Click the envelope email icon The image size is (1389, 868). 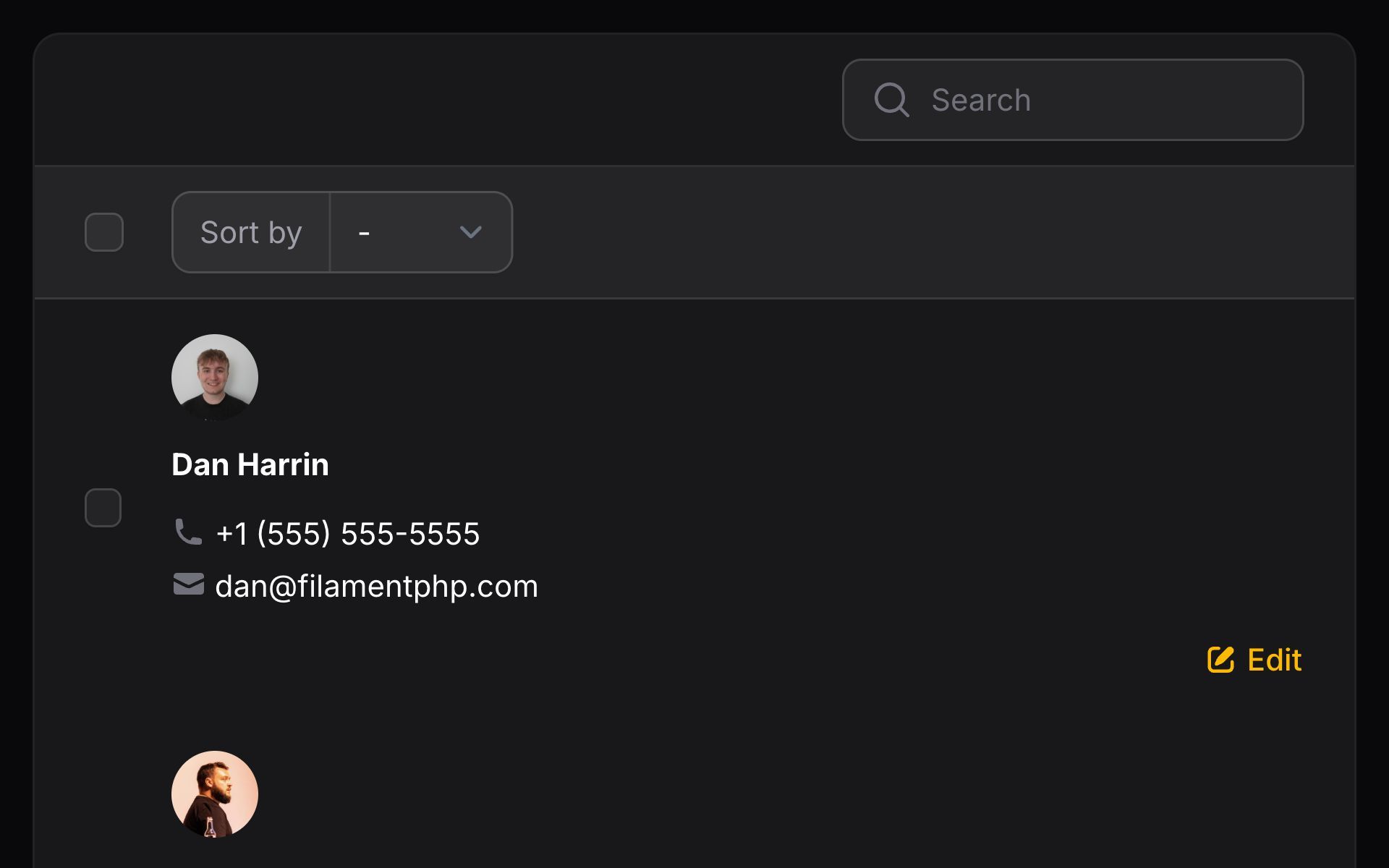(x=188, y=584)
